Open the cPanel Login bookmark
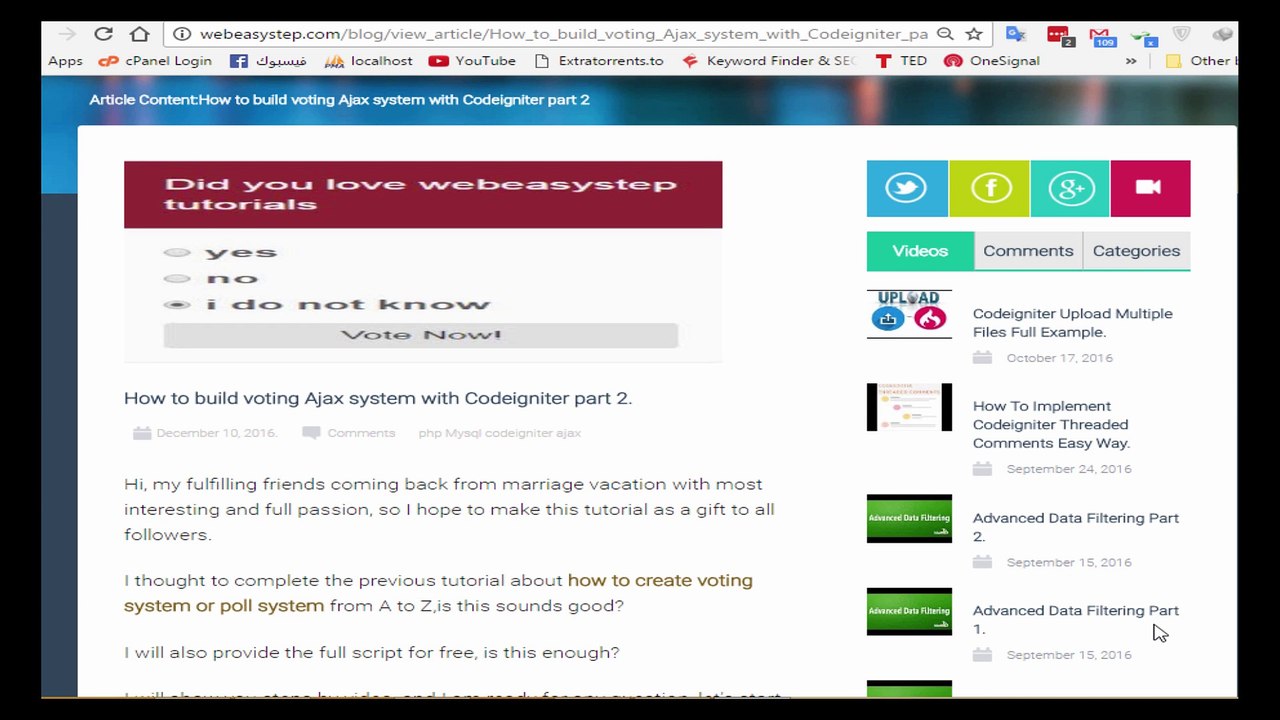The height and width of the screenshot is (720, 1280). coord(155,61)
